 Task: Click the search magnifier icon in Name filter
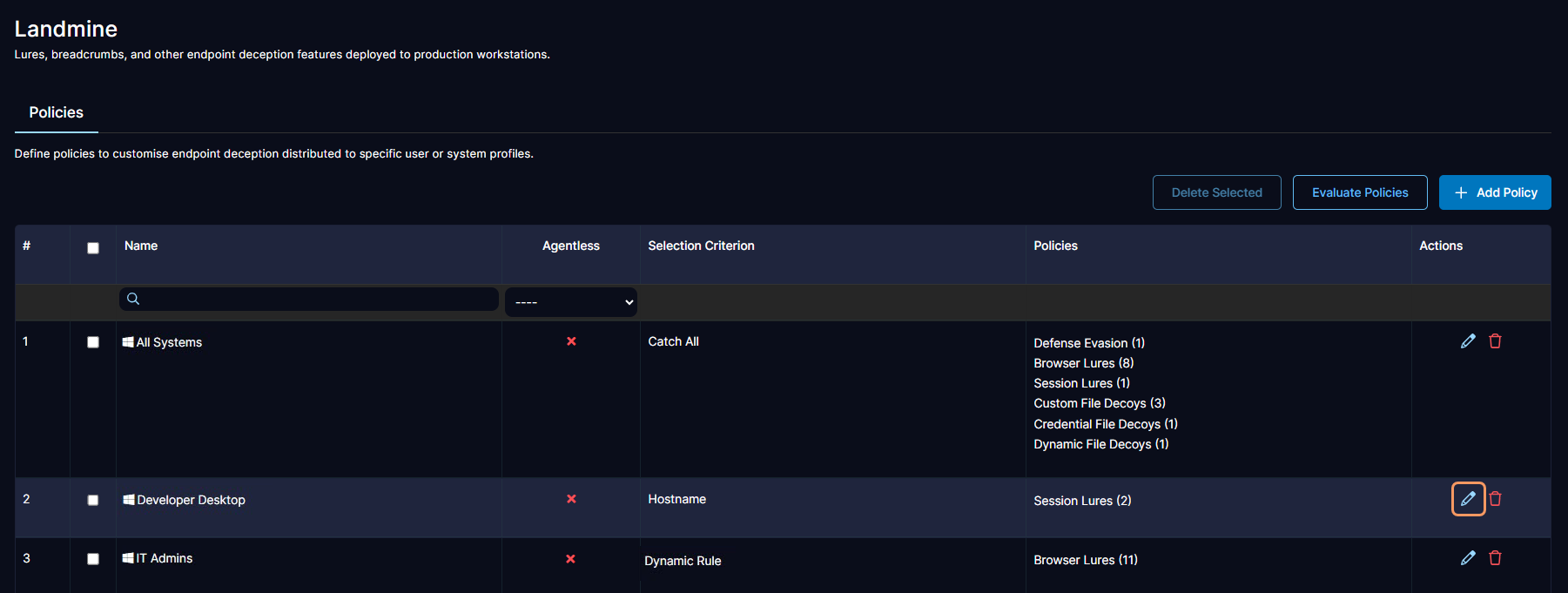coord(133,300)
